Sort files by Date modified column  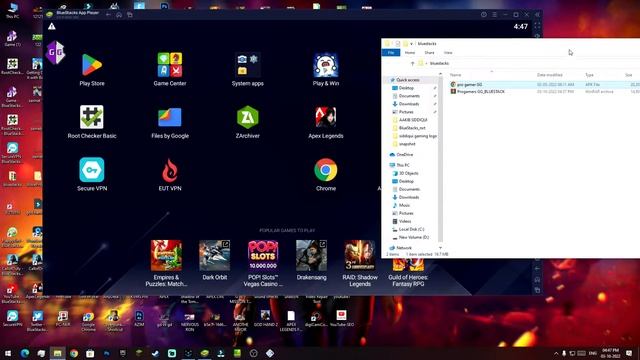point(549,75)
